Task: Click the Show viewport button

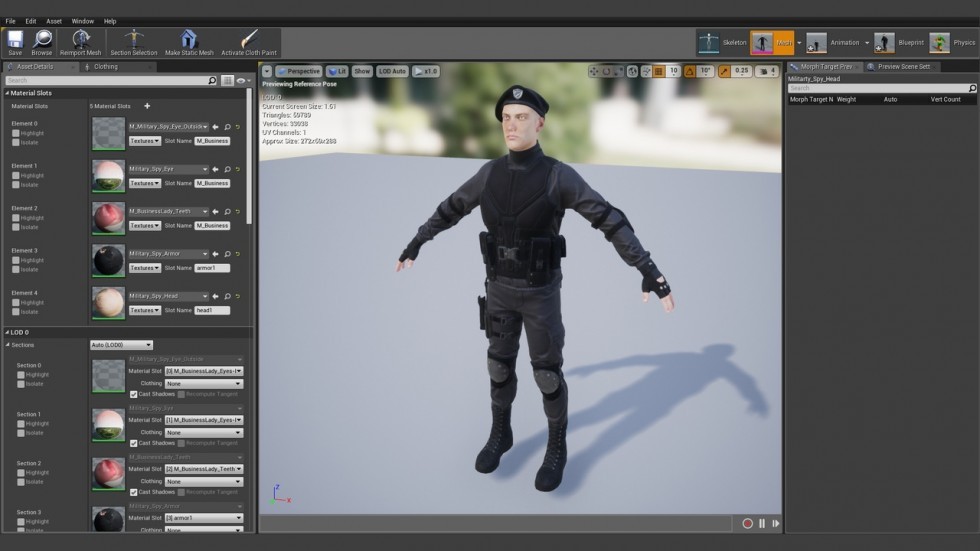Action: [362, 71]
